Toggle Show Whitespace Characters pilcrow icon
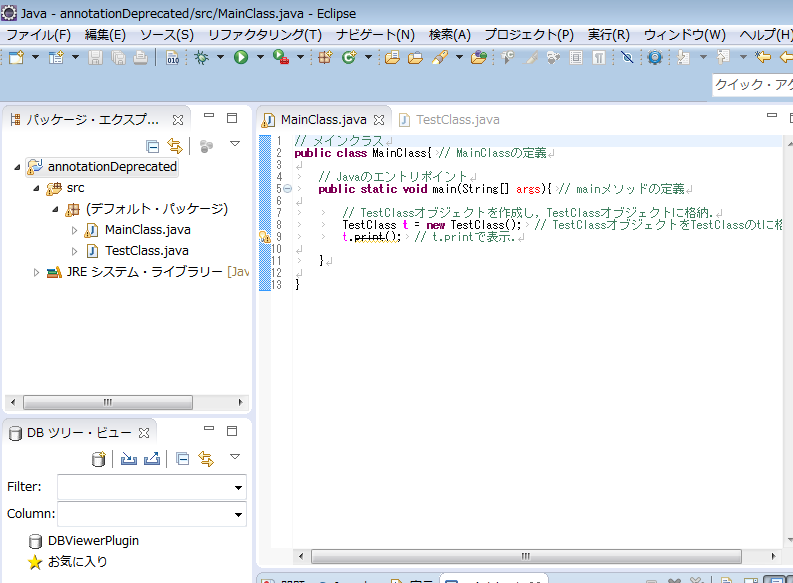 tap(599, 58)
